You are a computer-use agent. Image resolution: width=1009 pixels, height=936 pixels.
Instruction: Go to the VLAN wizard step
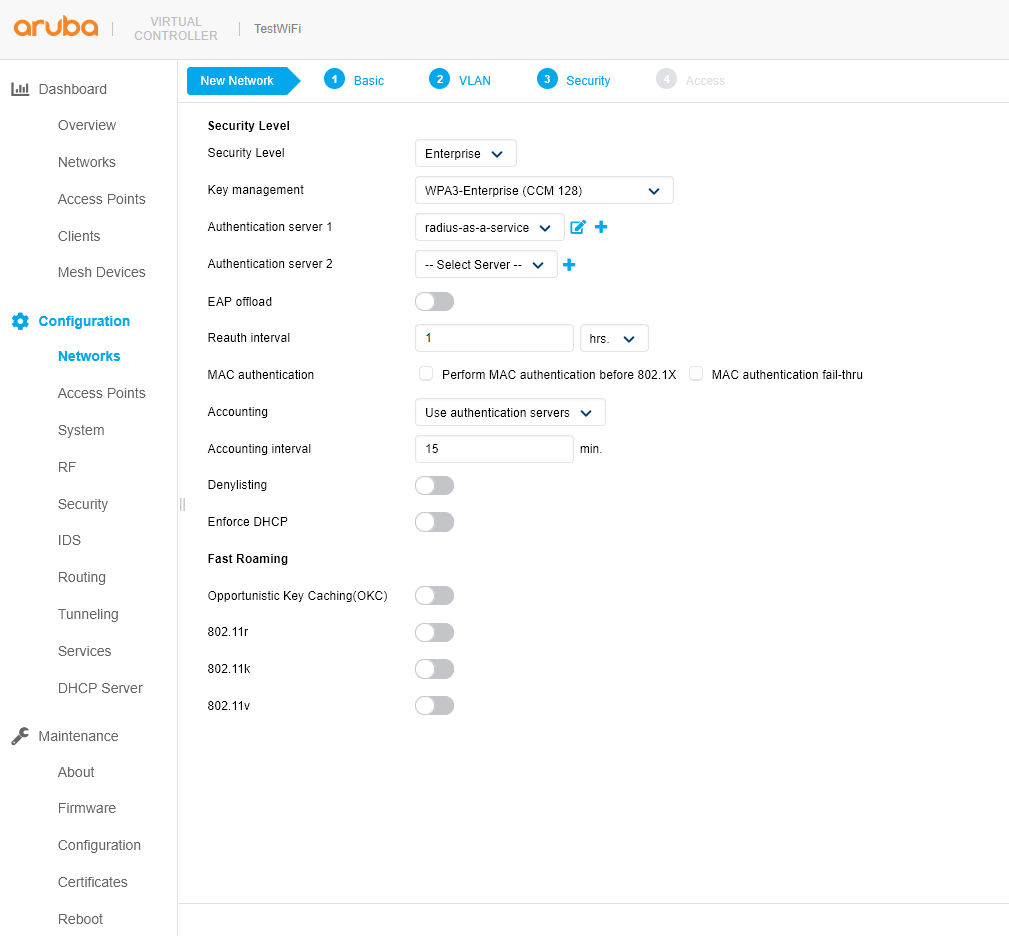(475, 80)
